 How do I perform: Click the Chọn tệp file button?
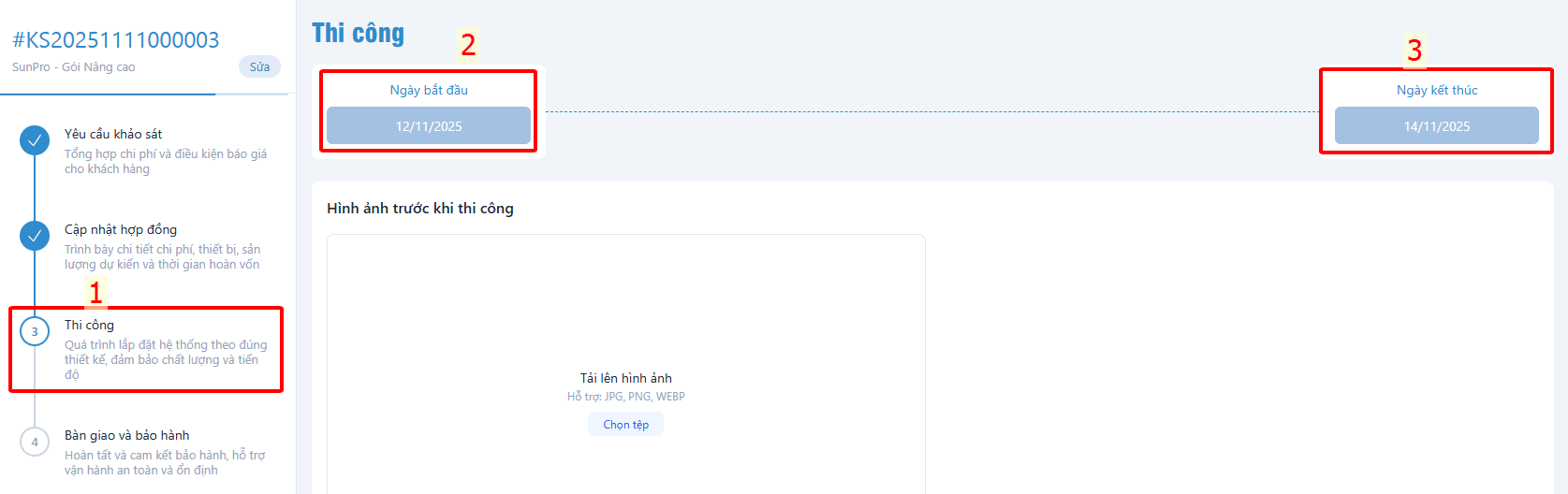click(625, 425)
